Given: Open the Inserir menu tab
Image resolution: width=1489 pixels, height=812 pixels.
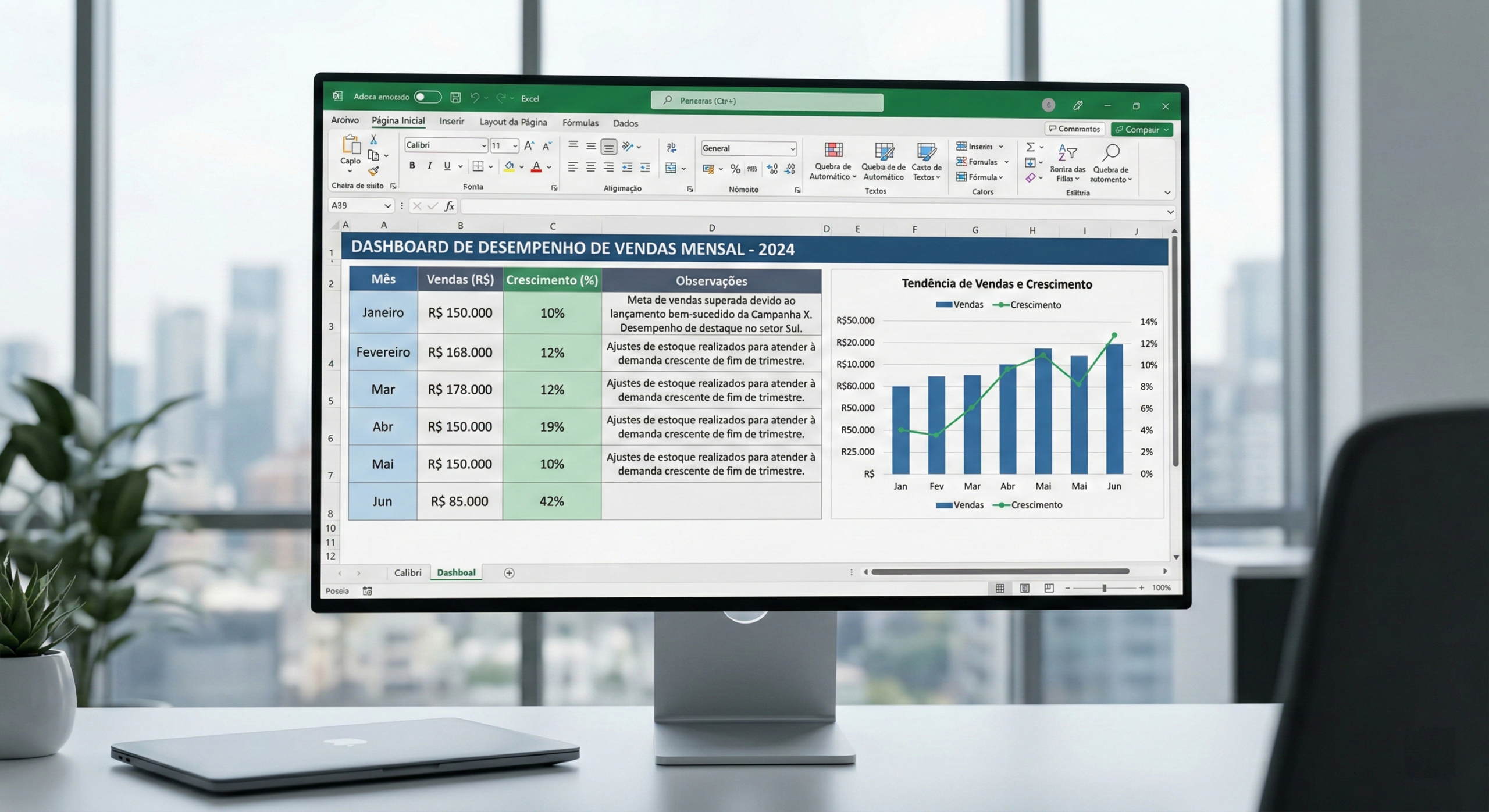Looking at the screenshot, I should pyautogui.click(x=452, y=122).
